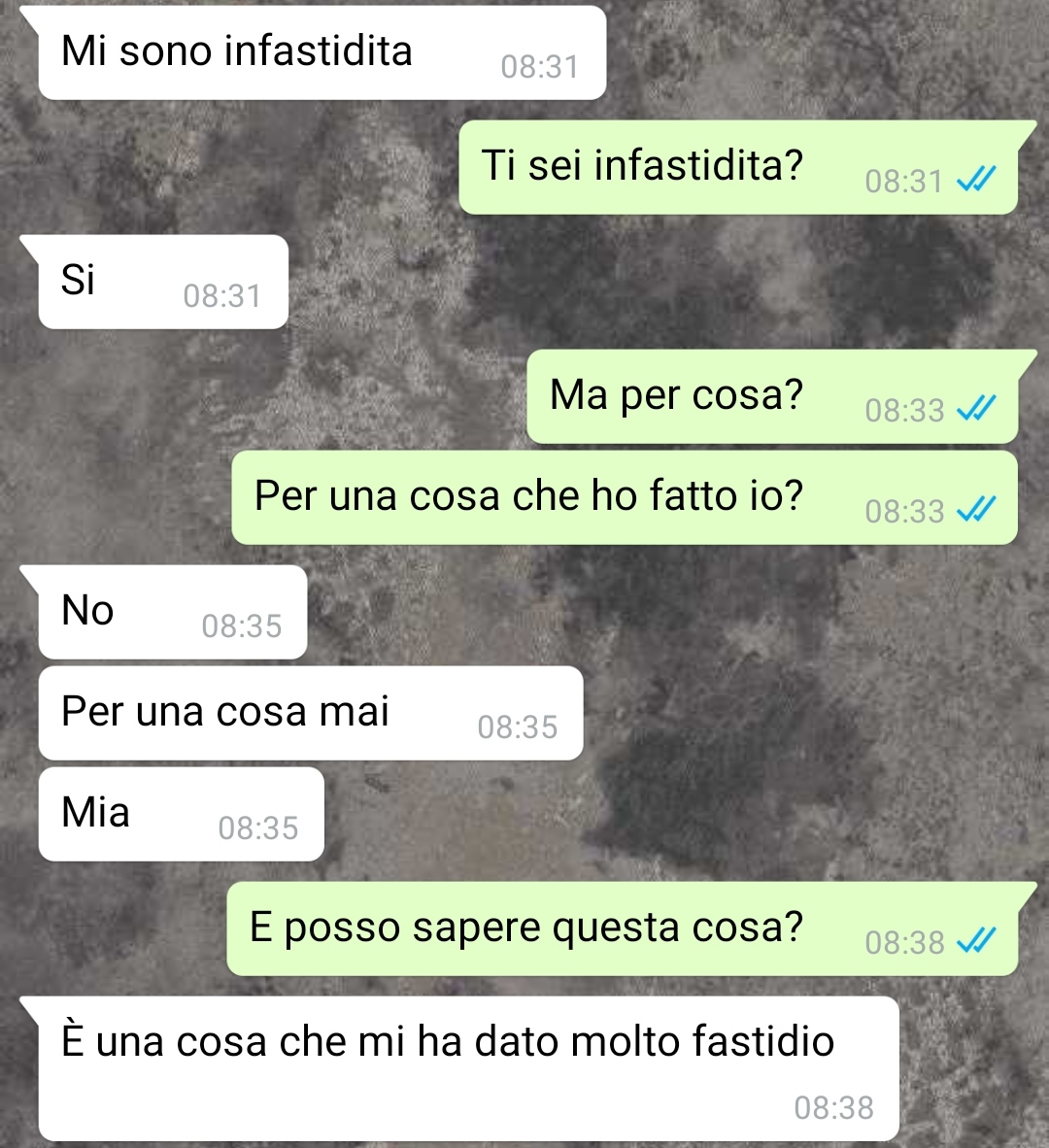The height and width of the screenshot is (1148, 1049).
Task: Tap the double check on "Per una cosa che ho fatto io?"
Action: tap(976, 509)
